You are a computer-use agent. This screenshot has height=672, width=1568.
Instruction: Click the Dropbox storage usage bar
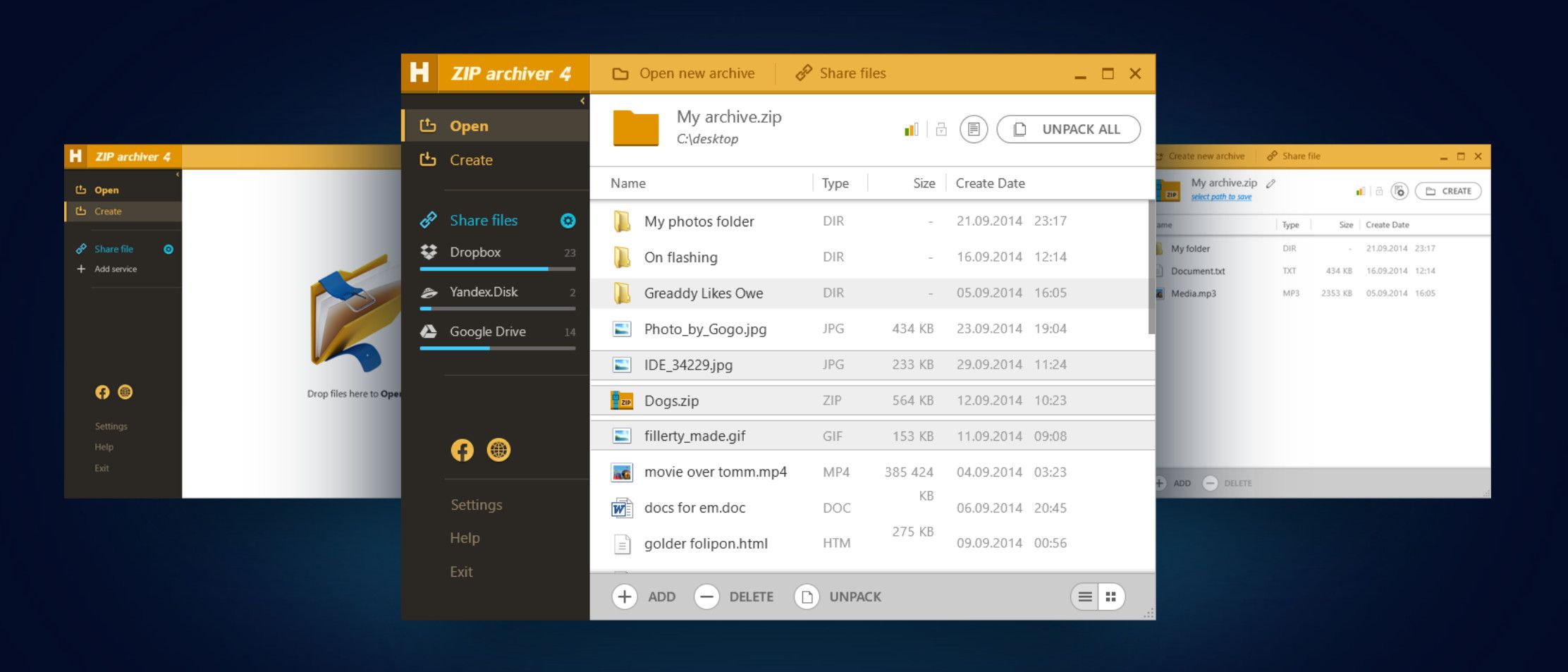click(497, 269)
